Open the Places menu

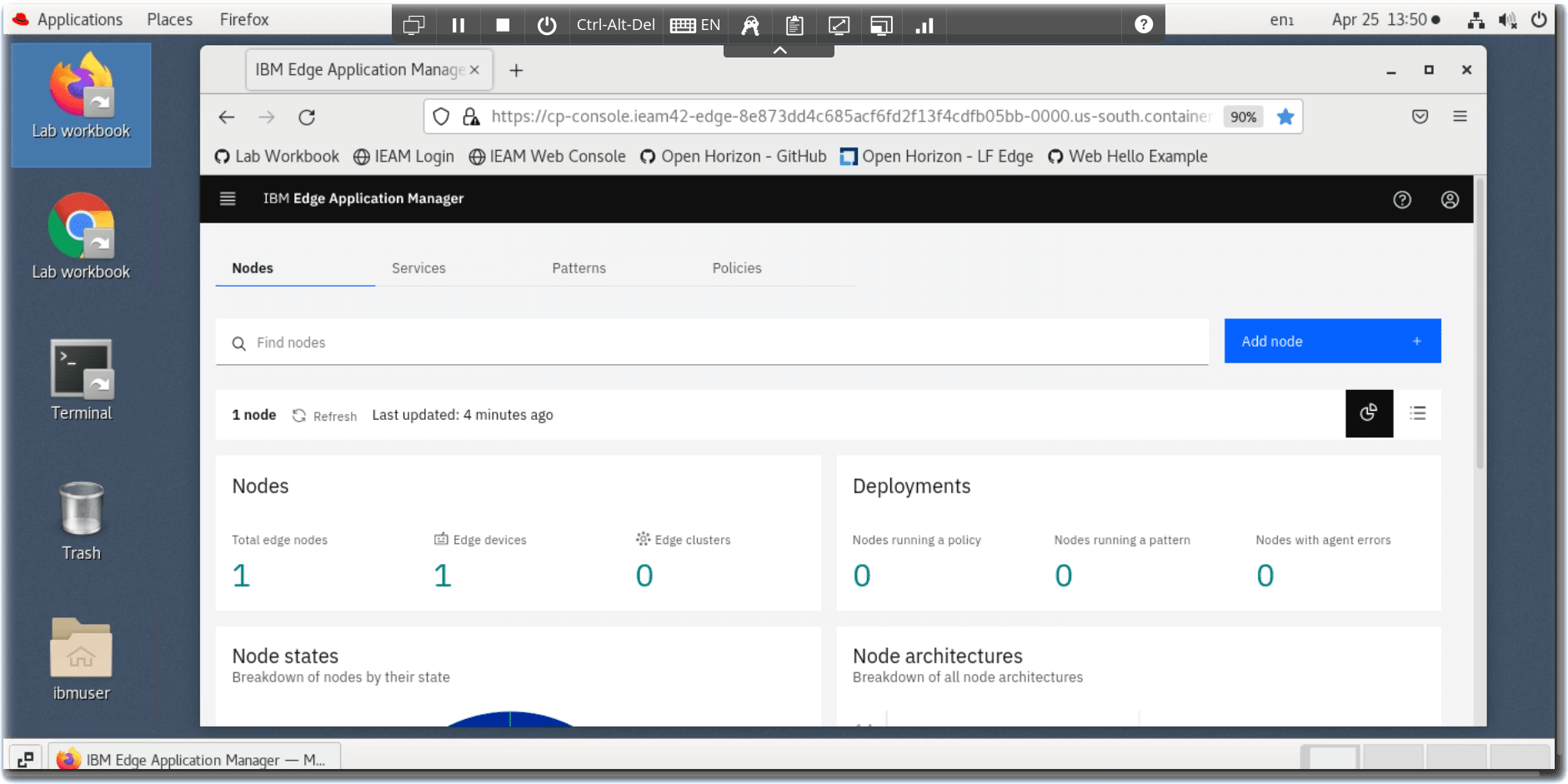pyautogui.click(x=170, y=19)
